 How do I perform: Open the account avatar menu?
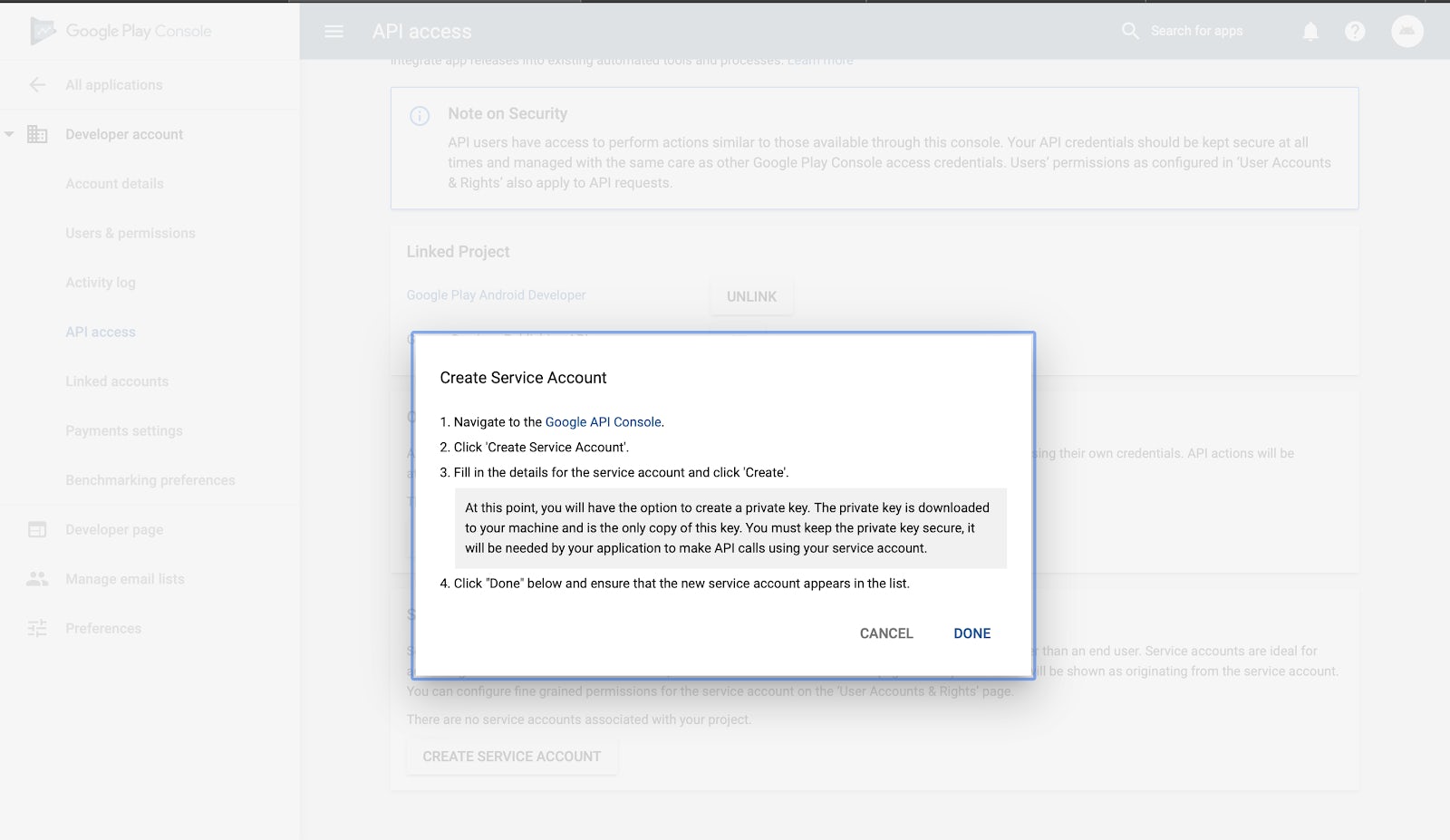tap(1406, 32)
